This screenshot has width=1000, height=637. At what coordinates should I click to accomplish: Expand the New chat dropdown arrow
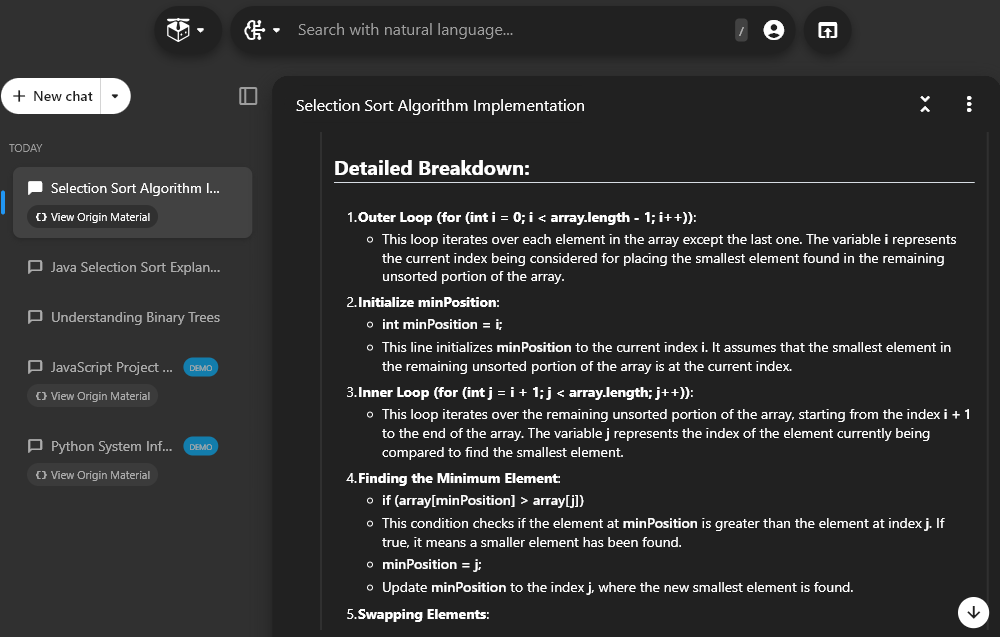pyautogui.click(x=115, y=96)
